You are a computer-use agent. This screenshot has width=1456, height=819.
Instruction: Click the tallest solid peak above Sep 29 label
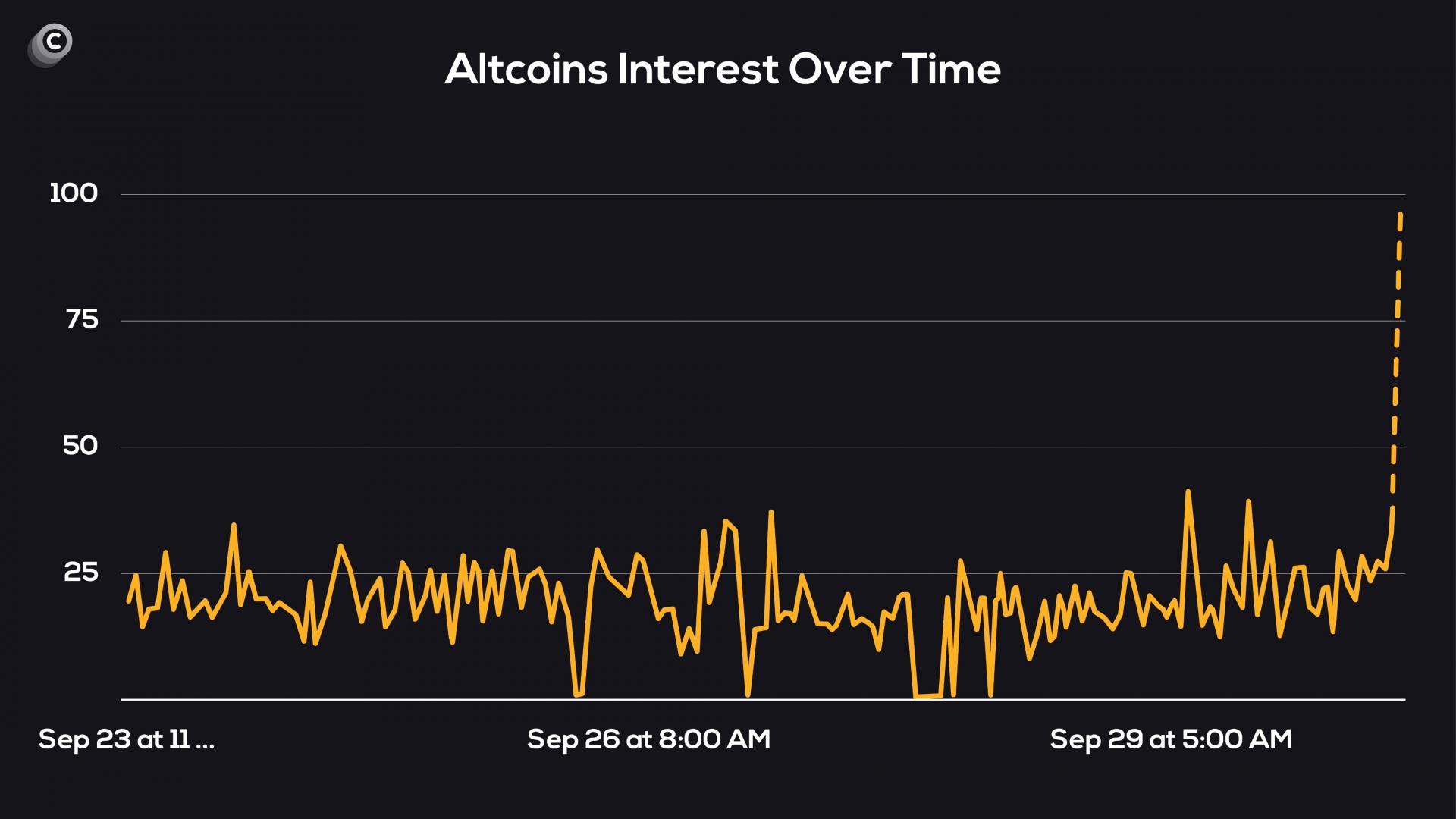1188,491
